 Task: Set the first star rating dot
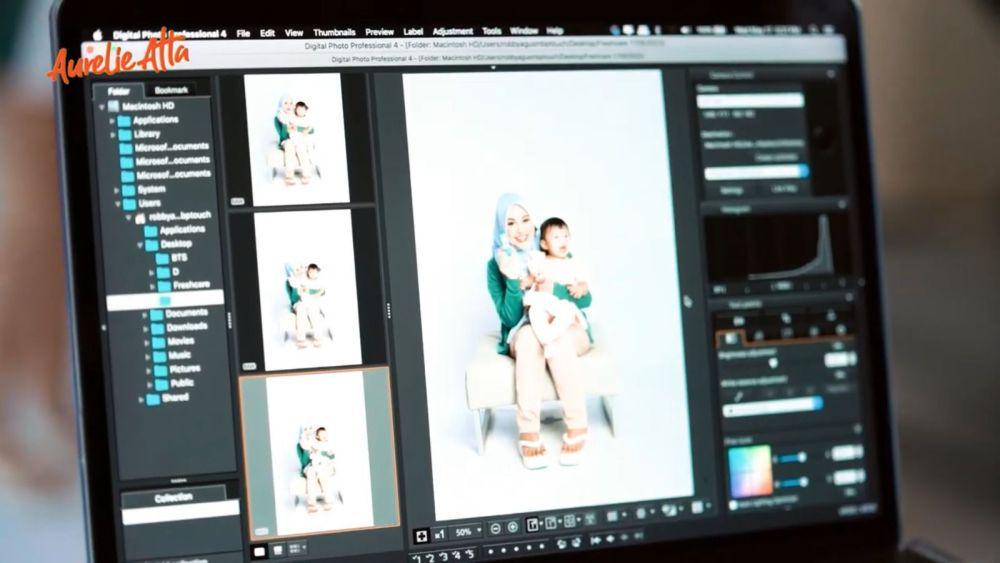pyautogui.click(x=490, y=551)
